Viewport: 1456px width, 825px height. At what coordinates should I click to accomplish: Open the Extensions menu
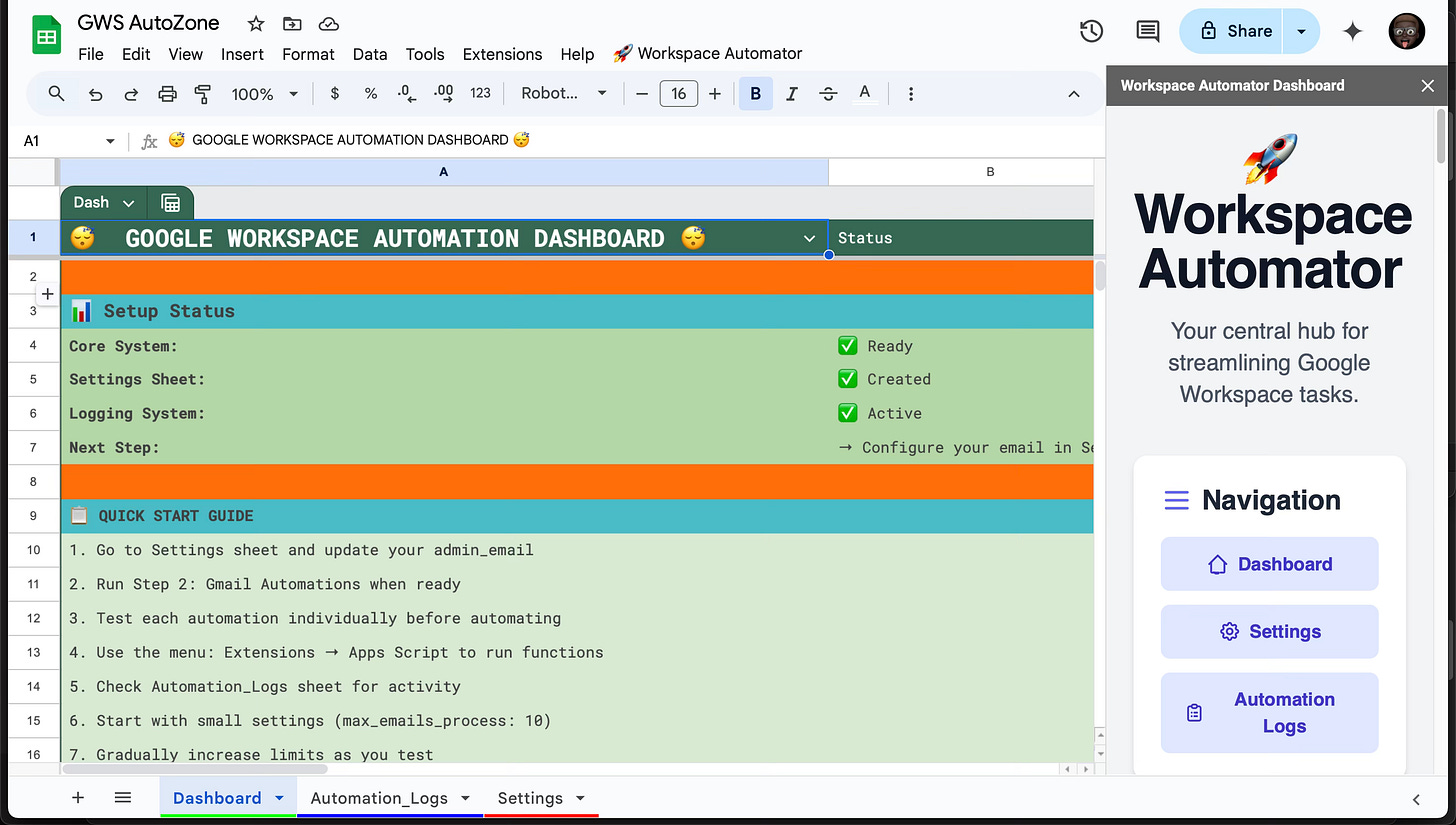(502, 54)
